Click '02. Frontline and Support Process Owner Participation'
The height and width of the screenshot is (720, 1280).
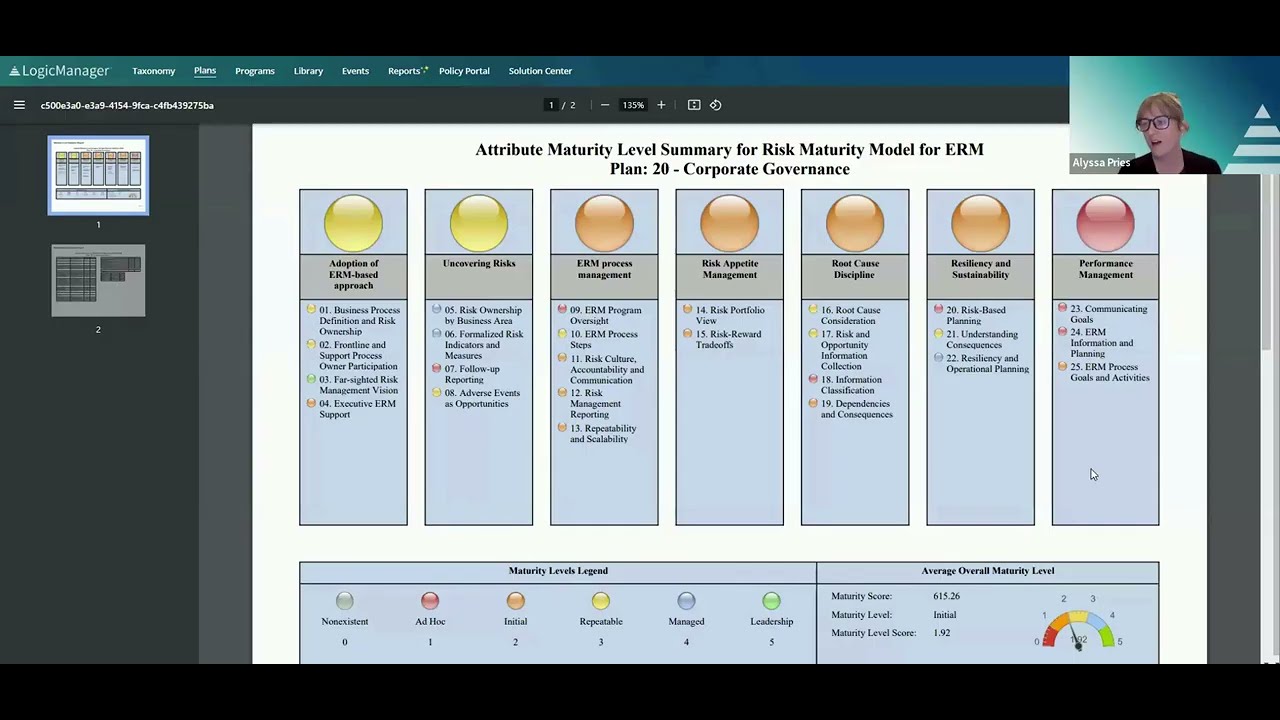point(358,356)
